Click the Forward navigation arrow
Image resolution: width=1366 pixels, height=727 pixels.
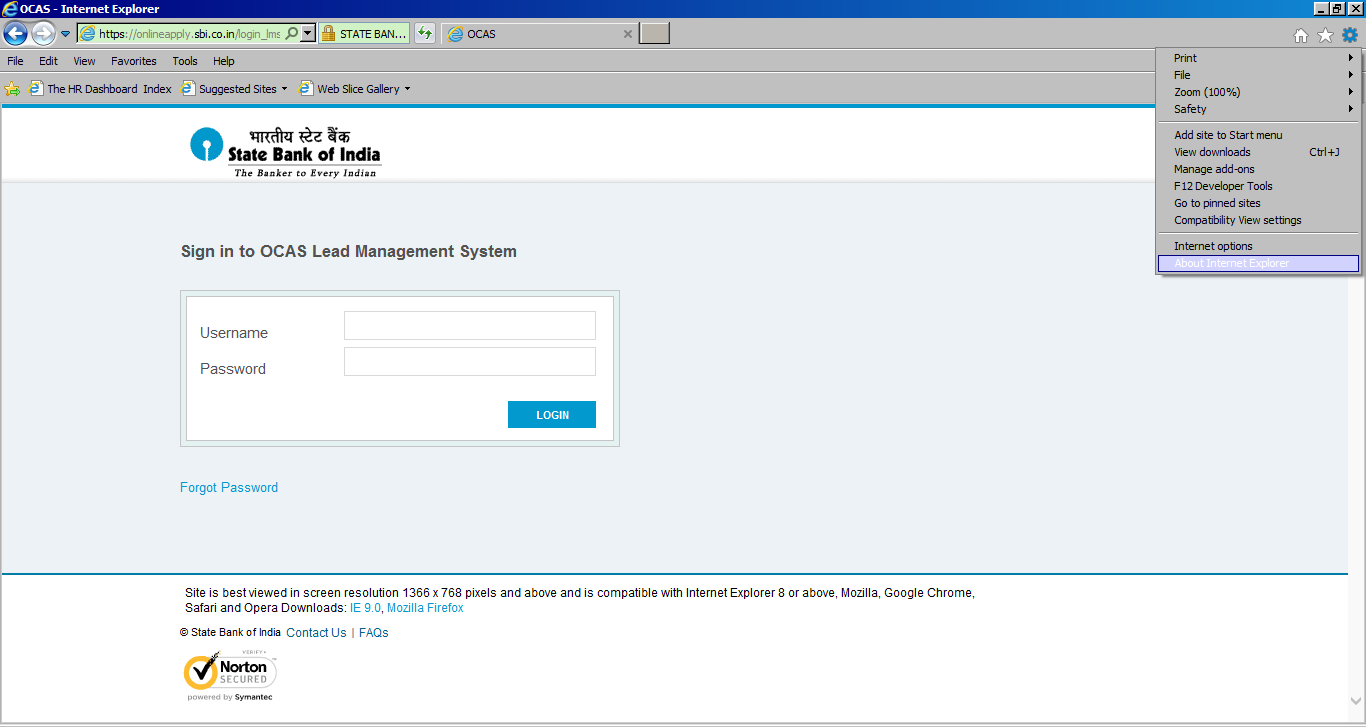click(43, 34)
